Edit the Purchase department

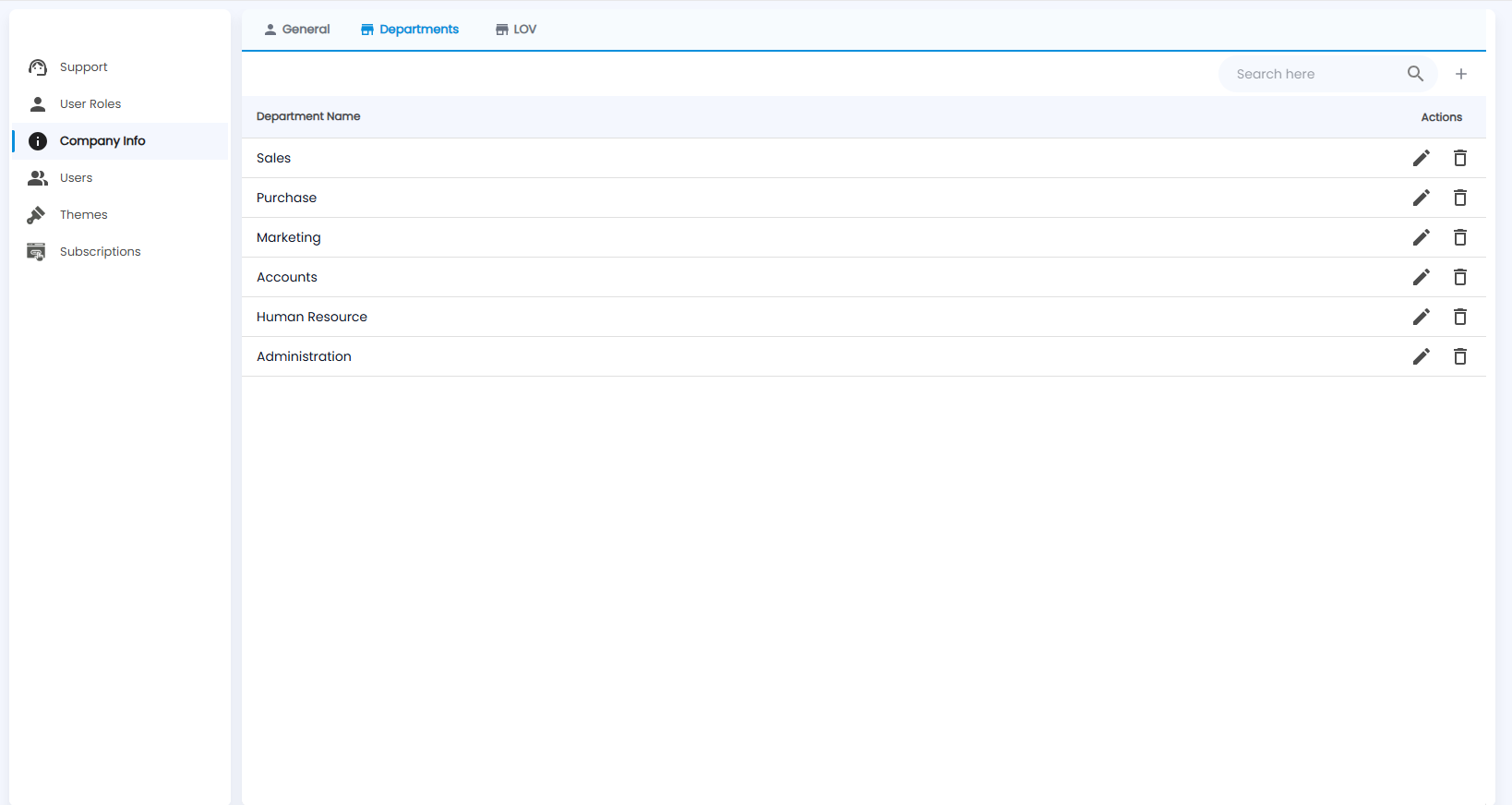(x=1422, y=198)
